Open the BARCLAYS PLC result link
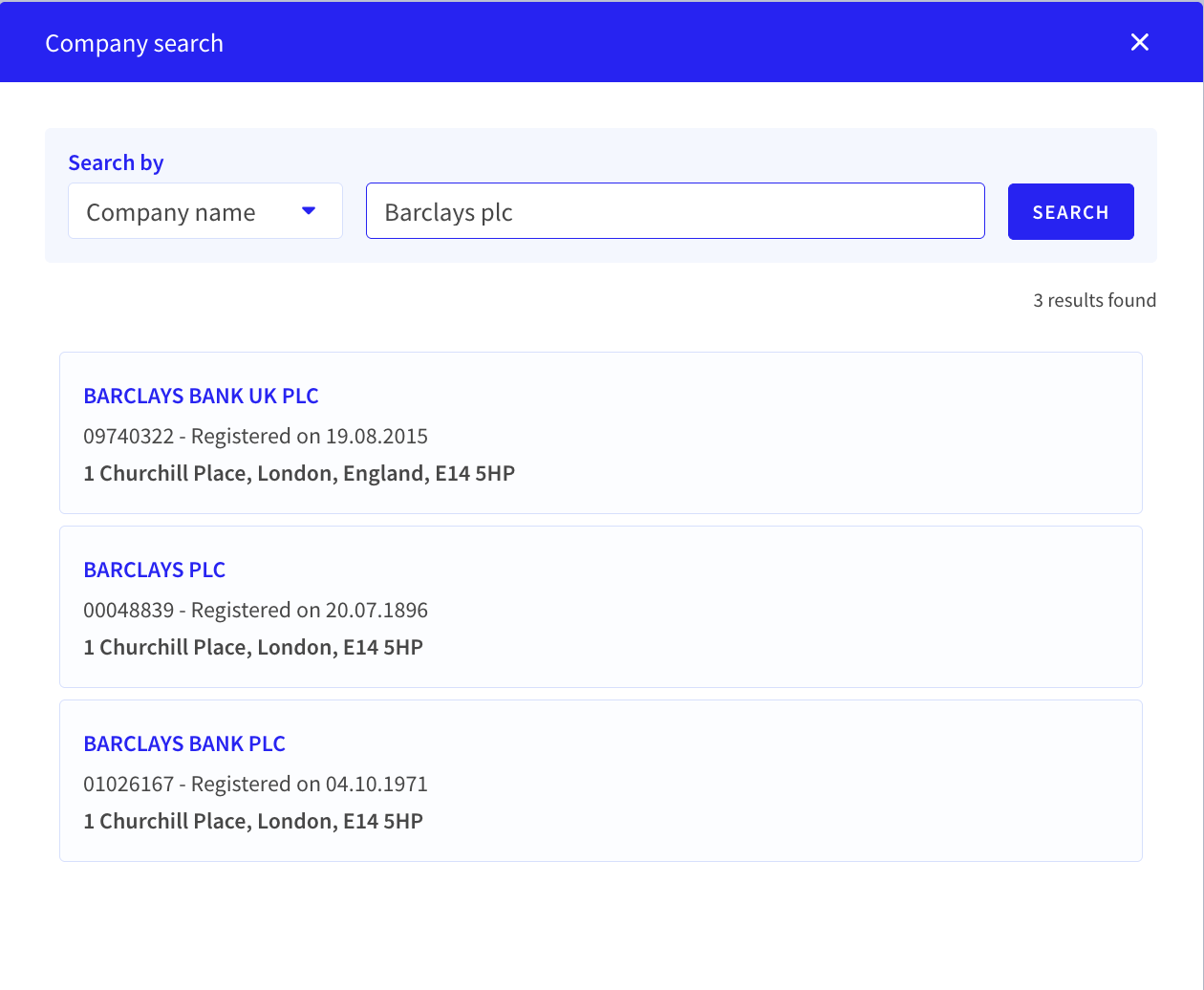1204x990 pixels. [154, 570]
